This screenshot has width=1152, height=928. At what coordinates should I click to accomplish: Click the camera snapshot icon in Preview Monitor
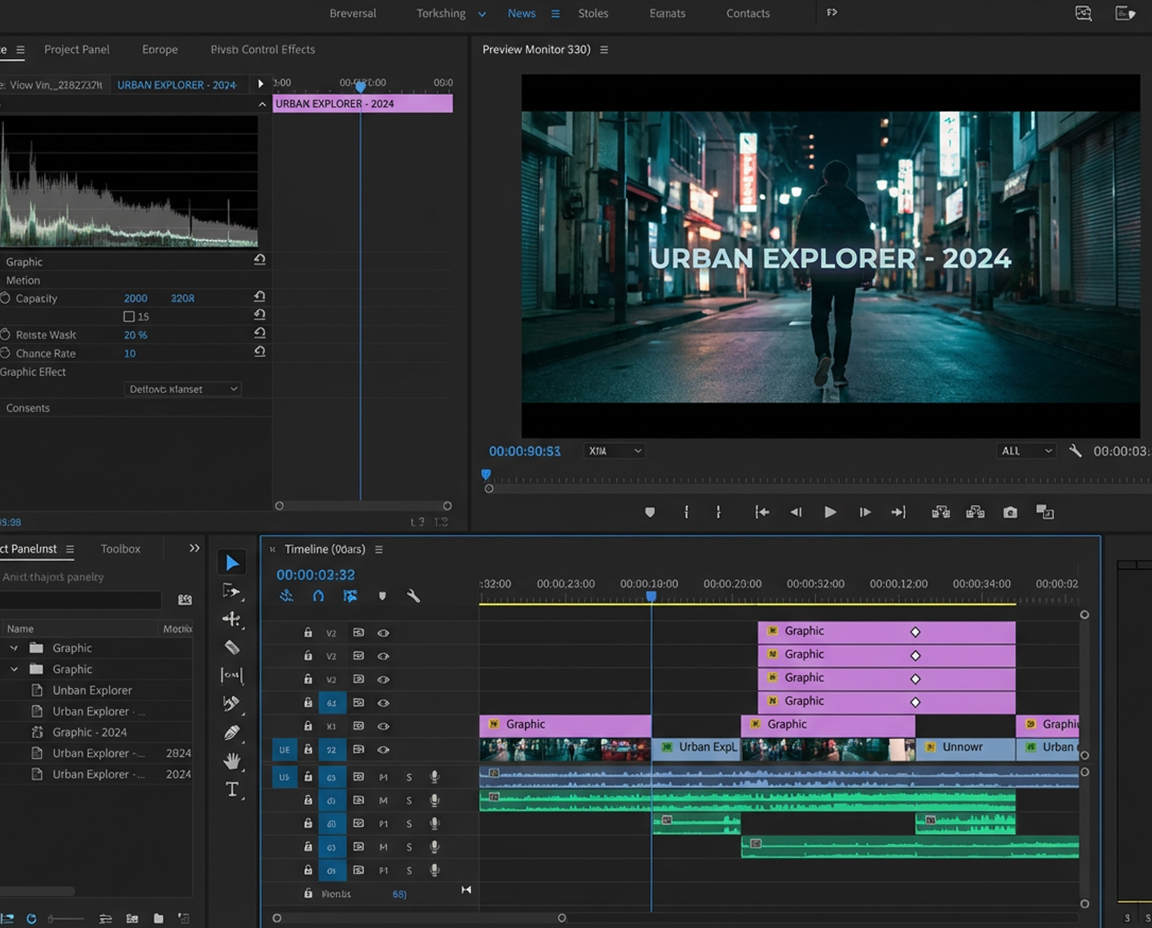(1010, 512)
